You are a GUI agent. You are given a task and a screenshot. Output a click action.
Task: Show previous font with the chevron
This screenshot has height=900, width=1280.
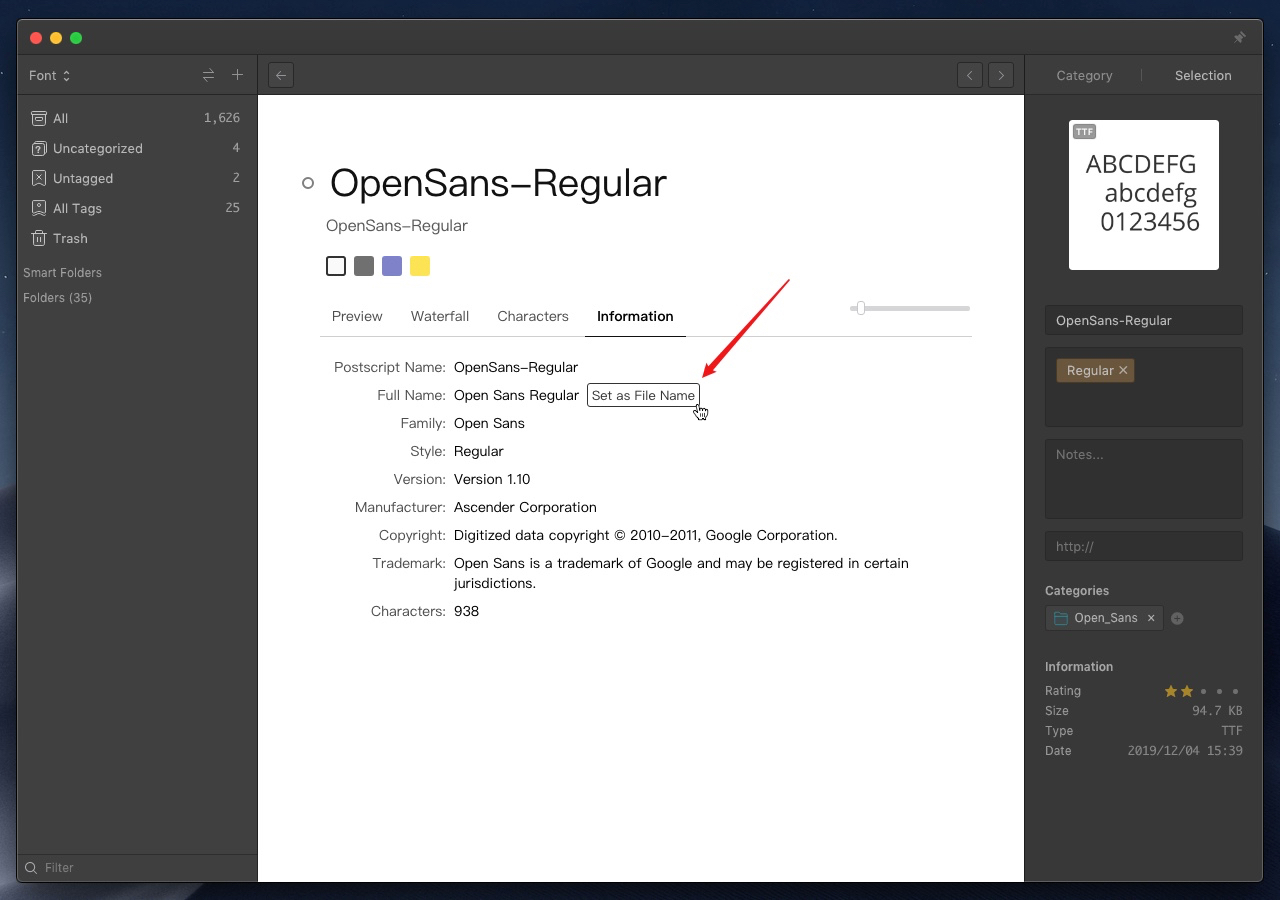(969, 75)
